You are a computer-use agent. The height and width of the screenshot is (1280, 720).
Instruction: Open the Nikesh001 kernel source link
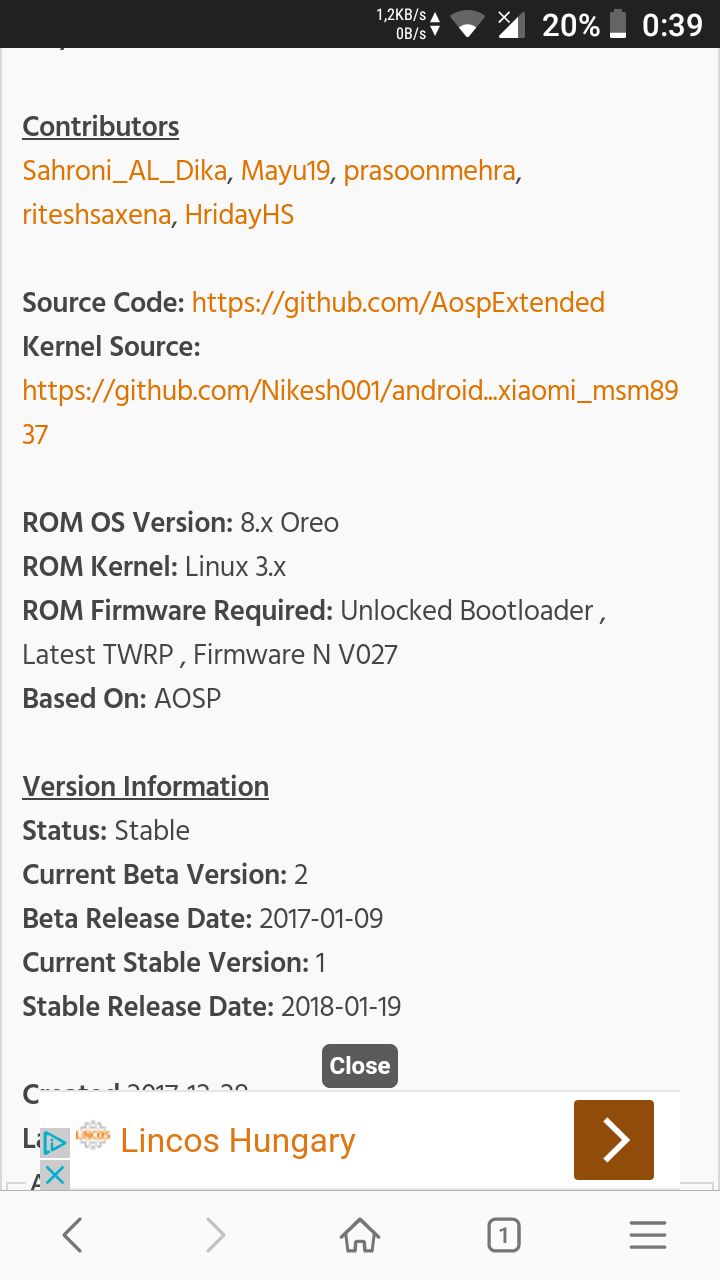click(350, 412)
